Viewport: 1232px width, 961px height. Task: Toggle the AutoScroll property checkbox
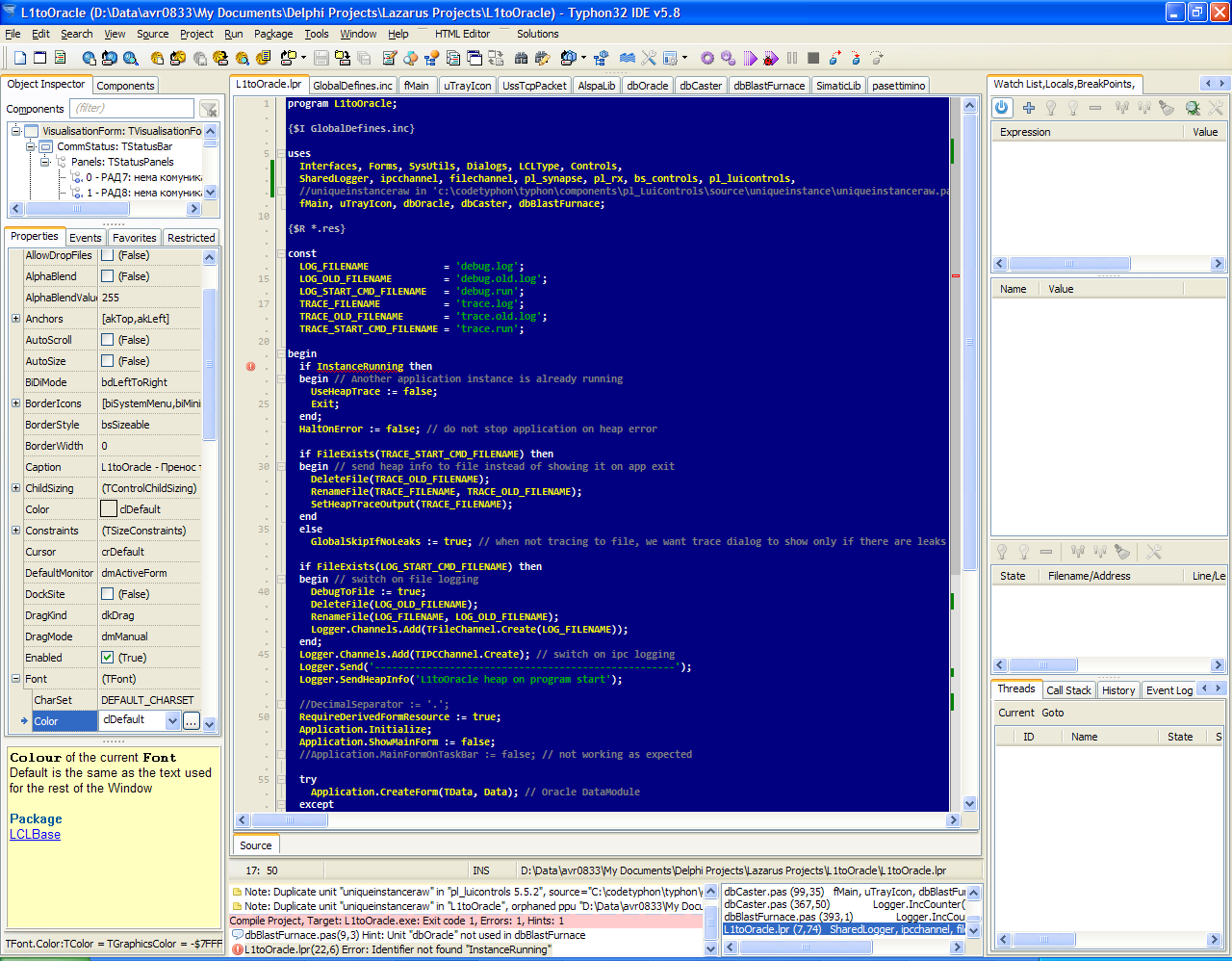tap(108, 340)
